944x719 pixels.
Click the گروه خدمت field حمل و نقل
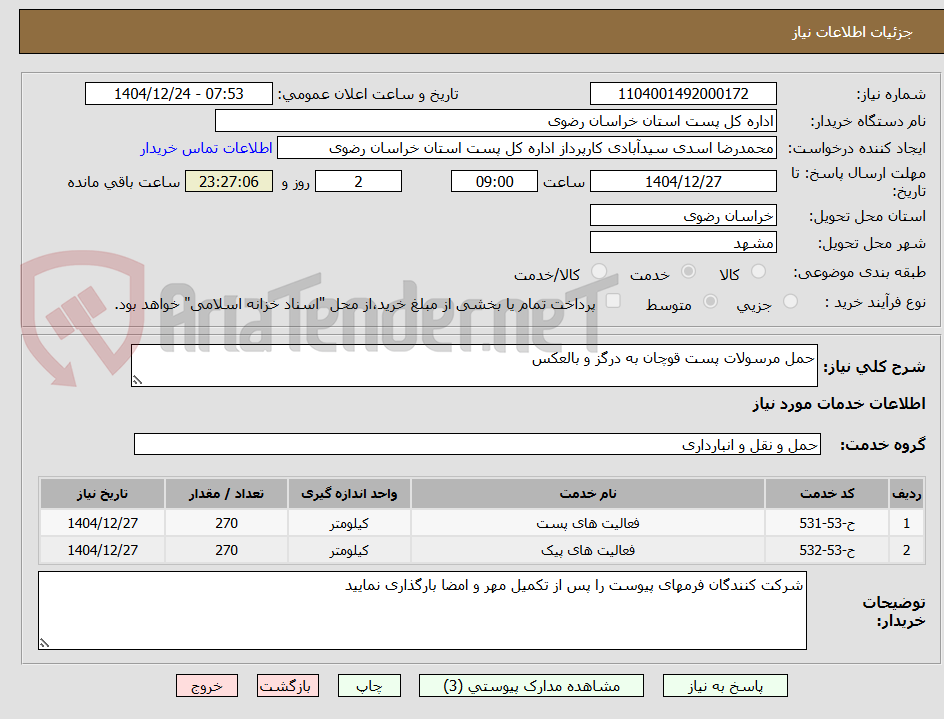coord(477,444)
